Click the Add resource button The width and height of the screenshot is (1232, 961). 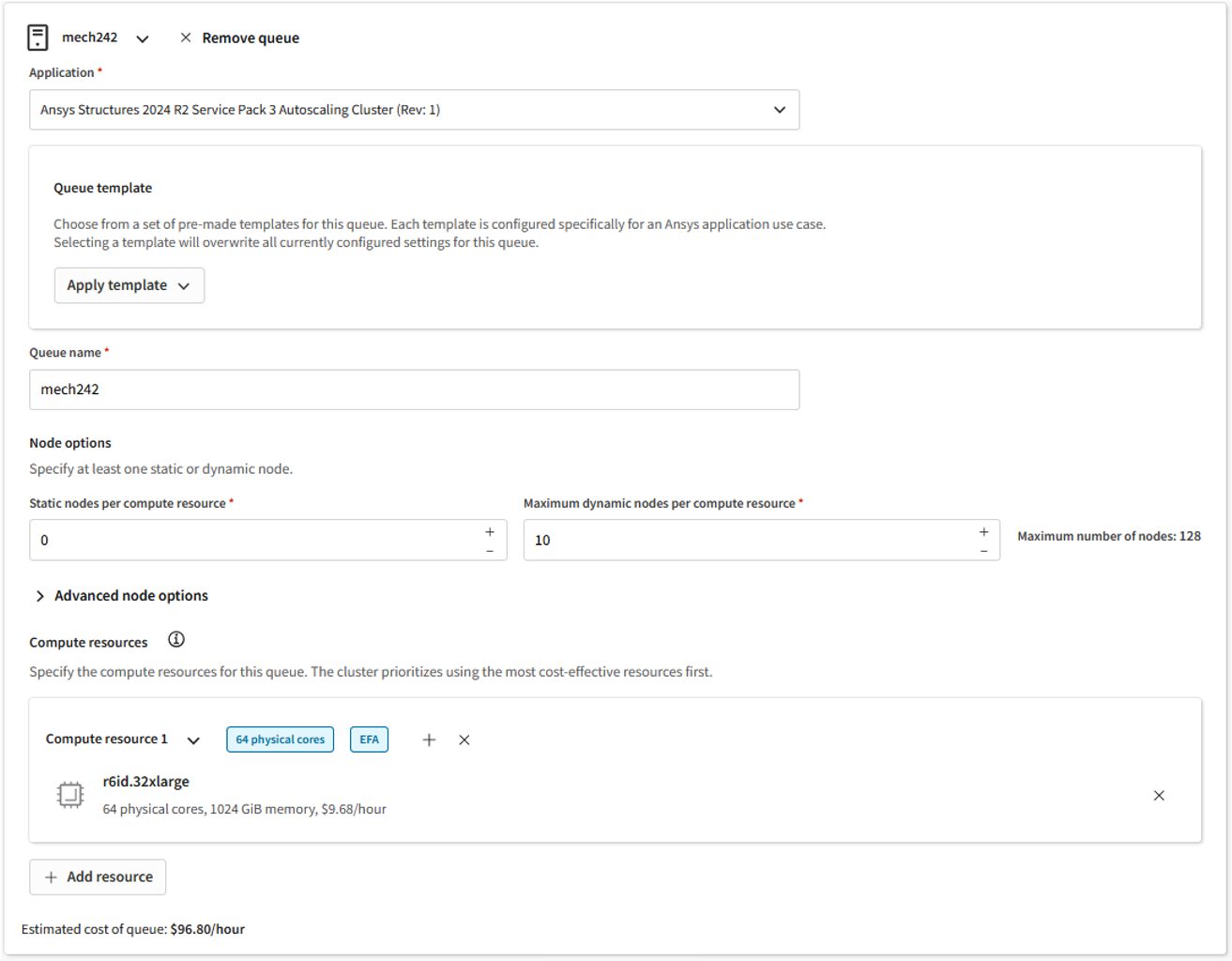click(x=98, y=877)
